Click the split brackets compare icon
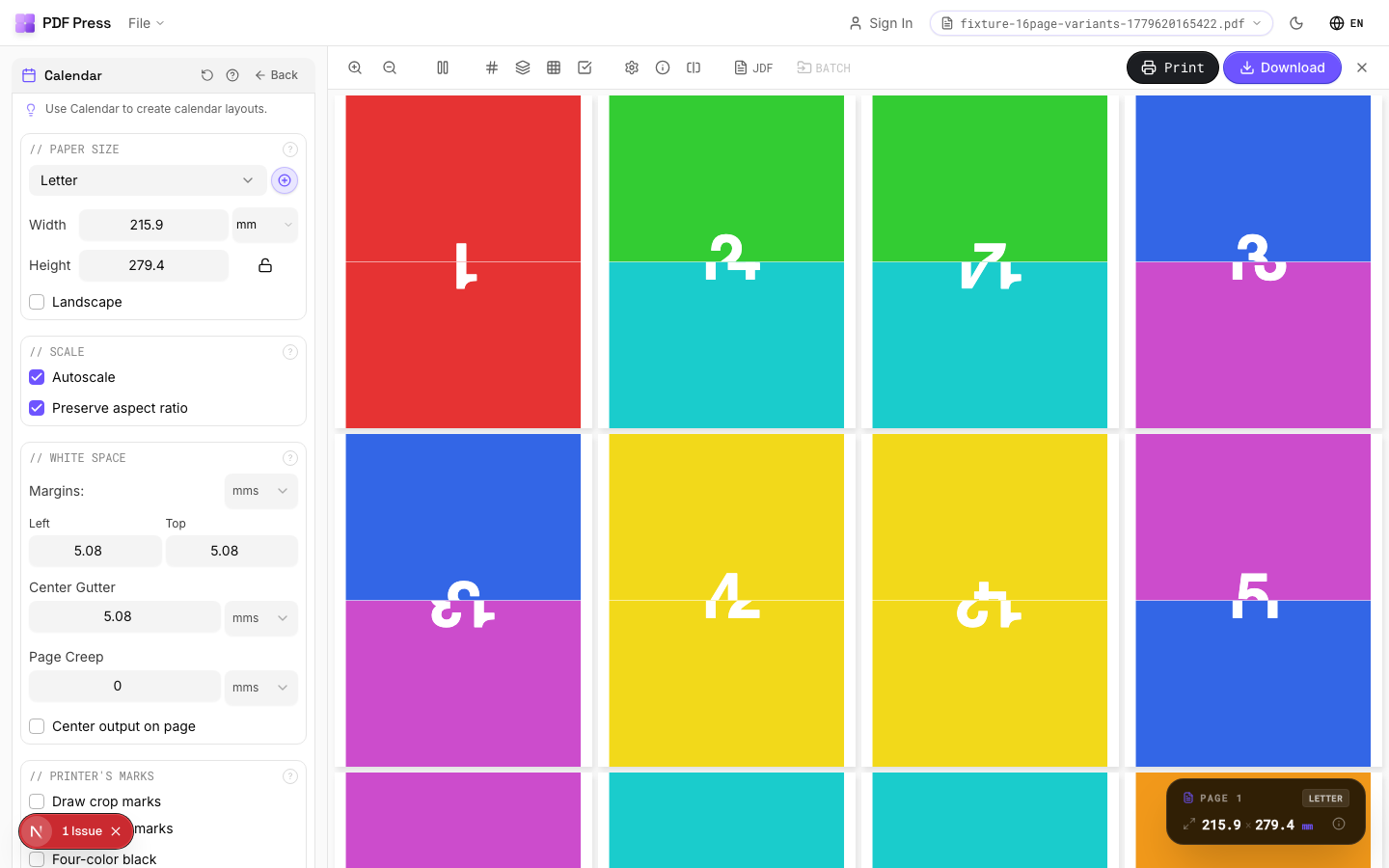Image resolution: width=1389 pixels, height=868 pixels. 694,68
